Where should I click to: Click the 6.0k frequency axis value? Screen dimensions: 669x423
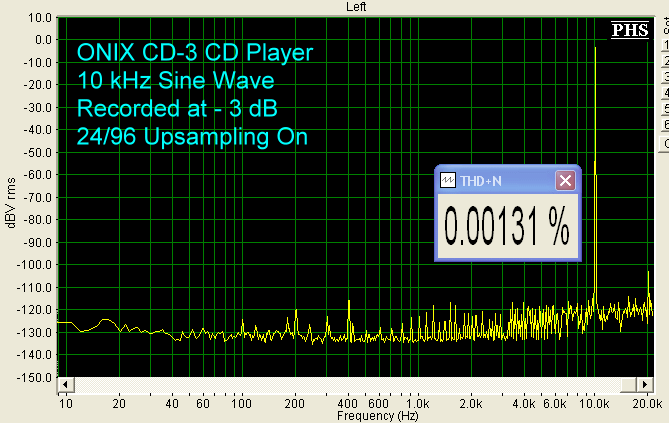[555, 403]
